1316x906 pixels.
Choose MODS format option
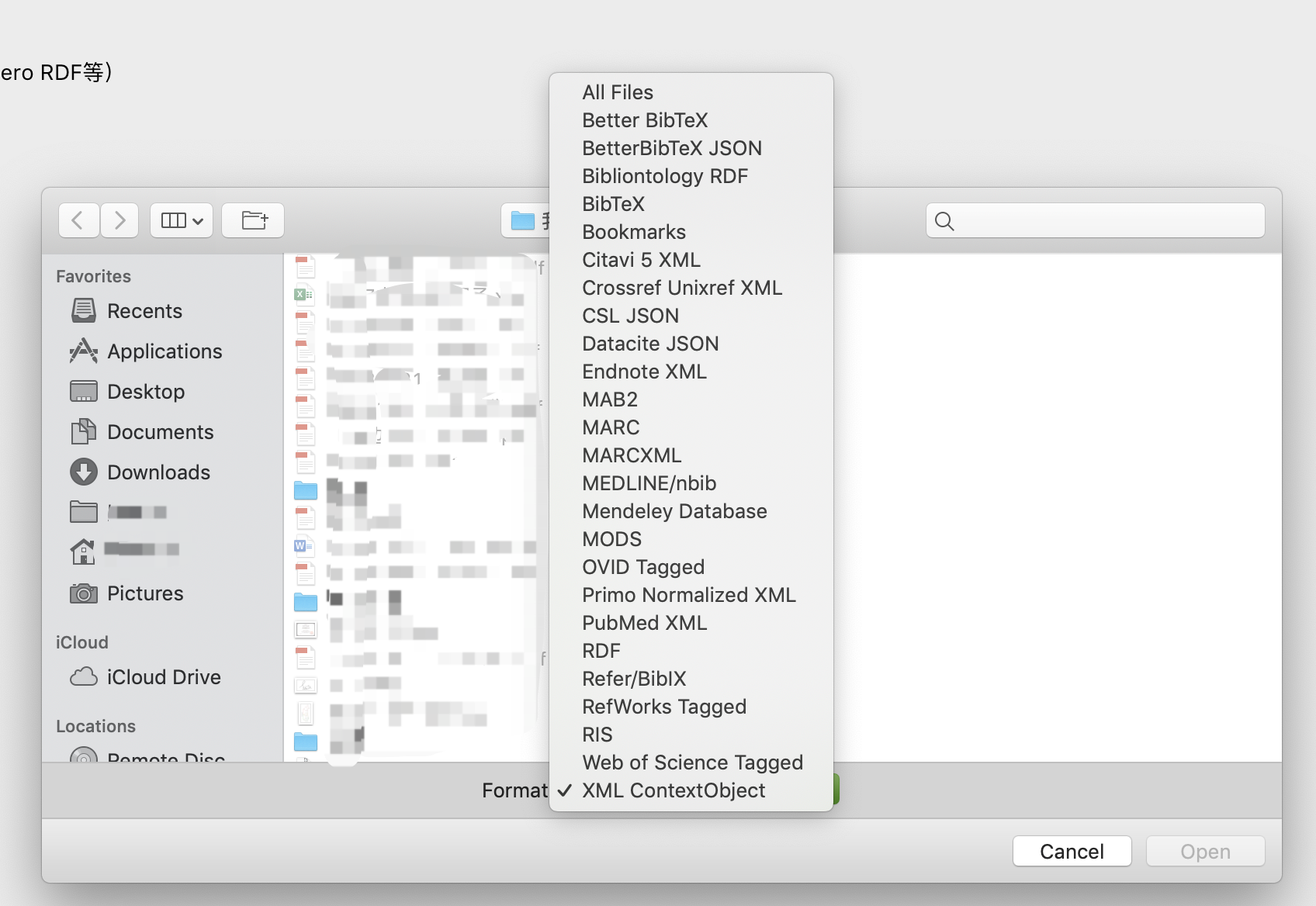click(691, 539)
